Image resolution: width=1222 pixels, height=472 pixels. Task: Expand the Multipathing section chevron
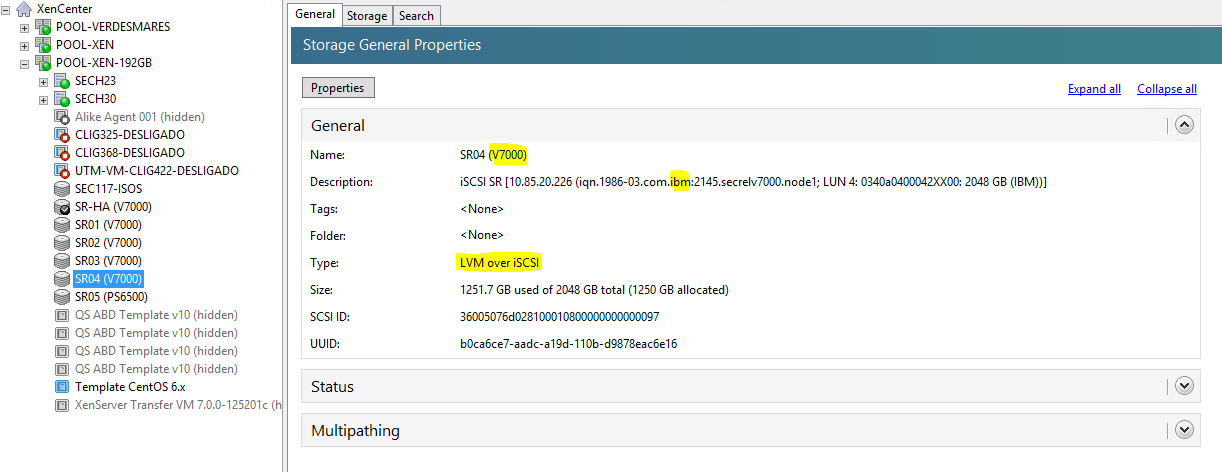1185,430
